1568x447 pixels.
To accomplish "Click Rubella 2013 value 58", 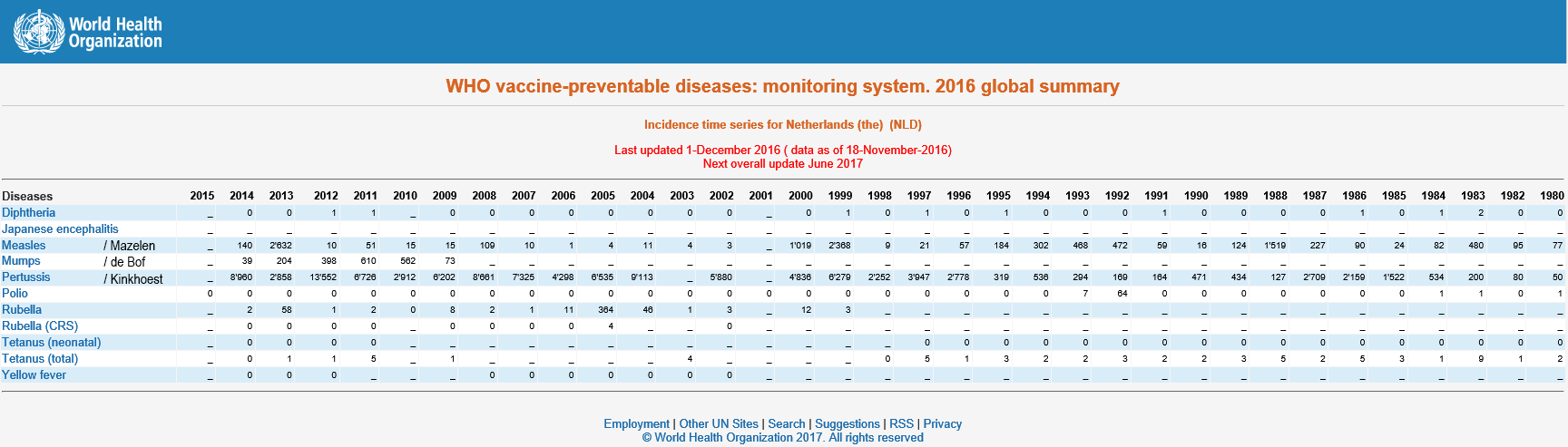I will click(287, 310).
